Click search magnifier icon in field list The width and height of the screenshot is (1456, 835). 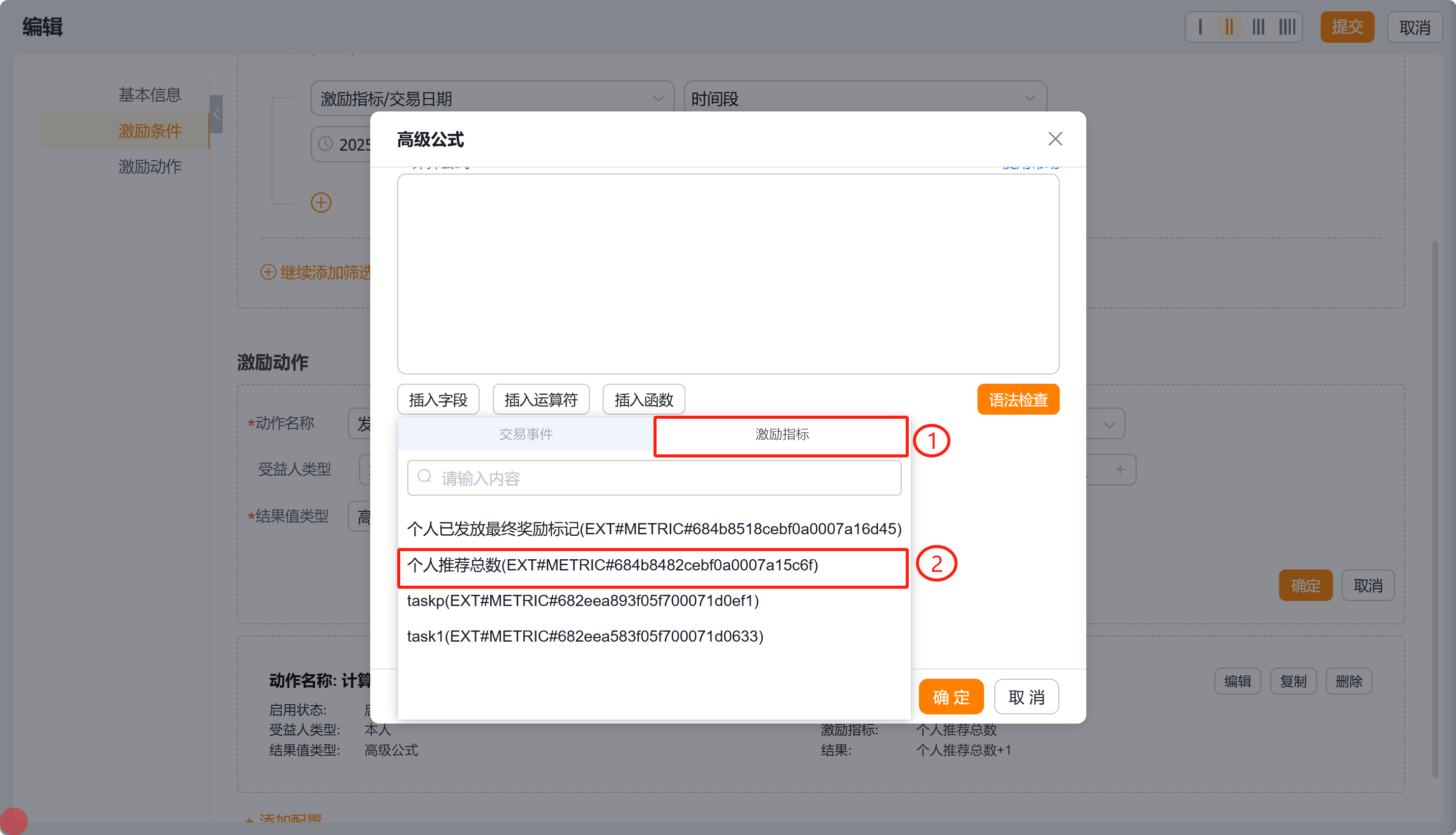[425, 477]
